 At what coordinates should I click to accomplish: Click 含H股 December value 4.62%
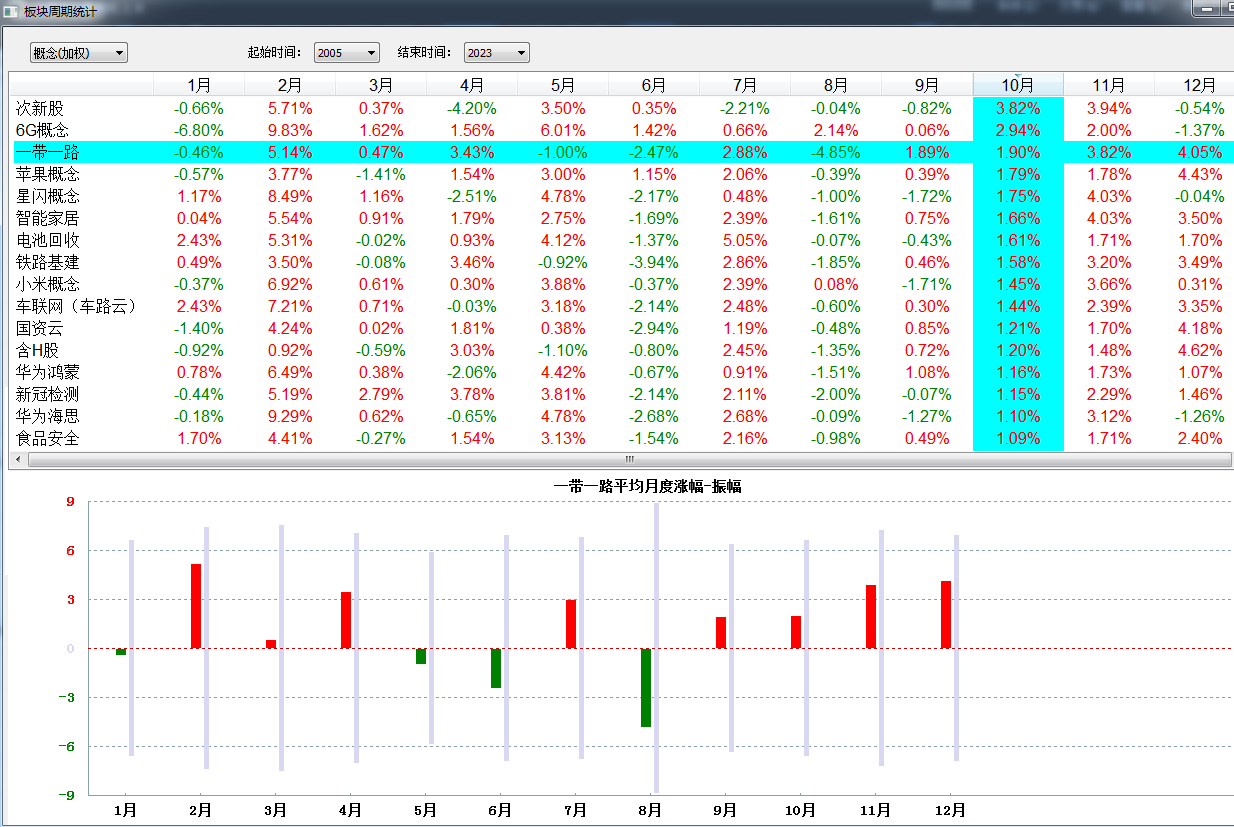(1200, 350)
